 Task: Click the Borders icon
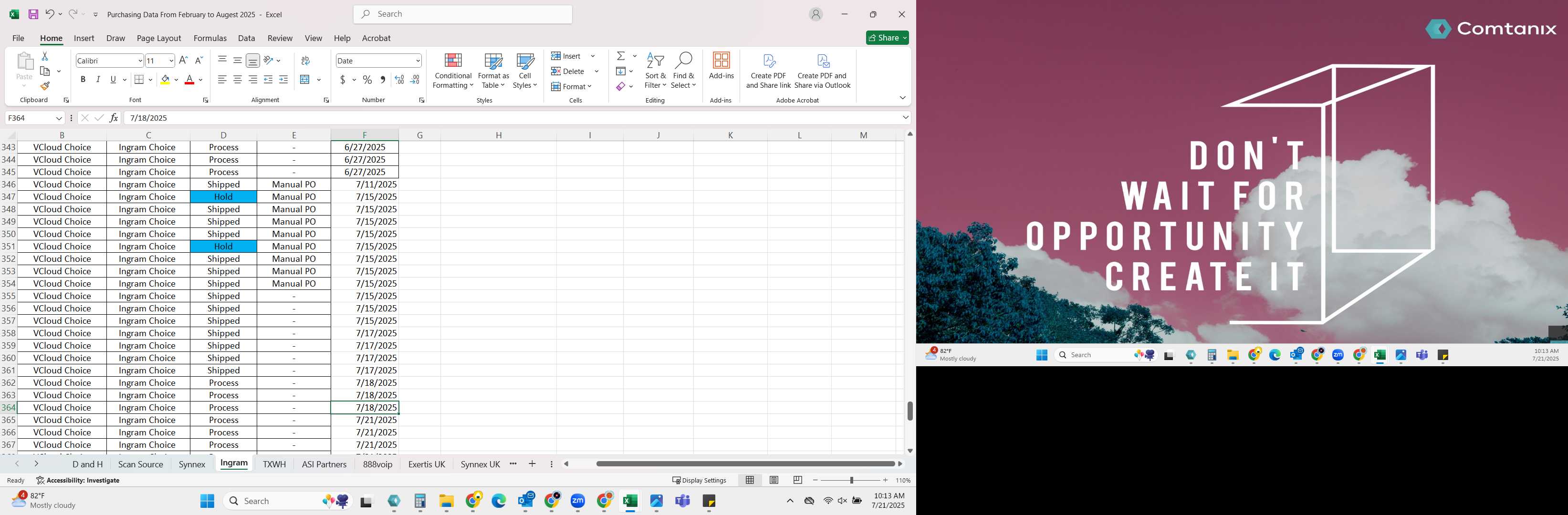[x=139, y=80]
